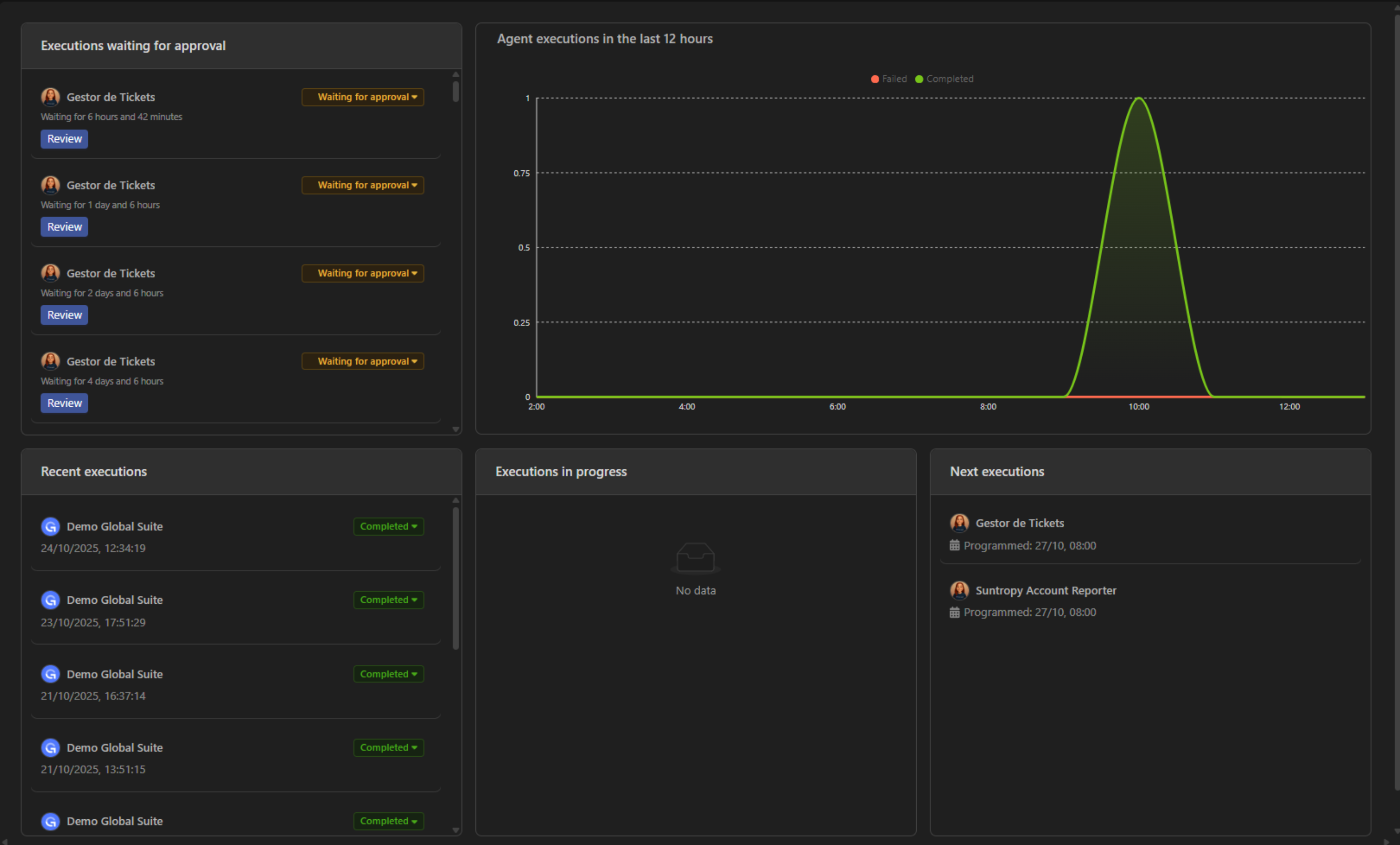Click the empty inbox icon in Executions in progress

coord(696,558)
